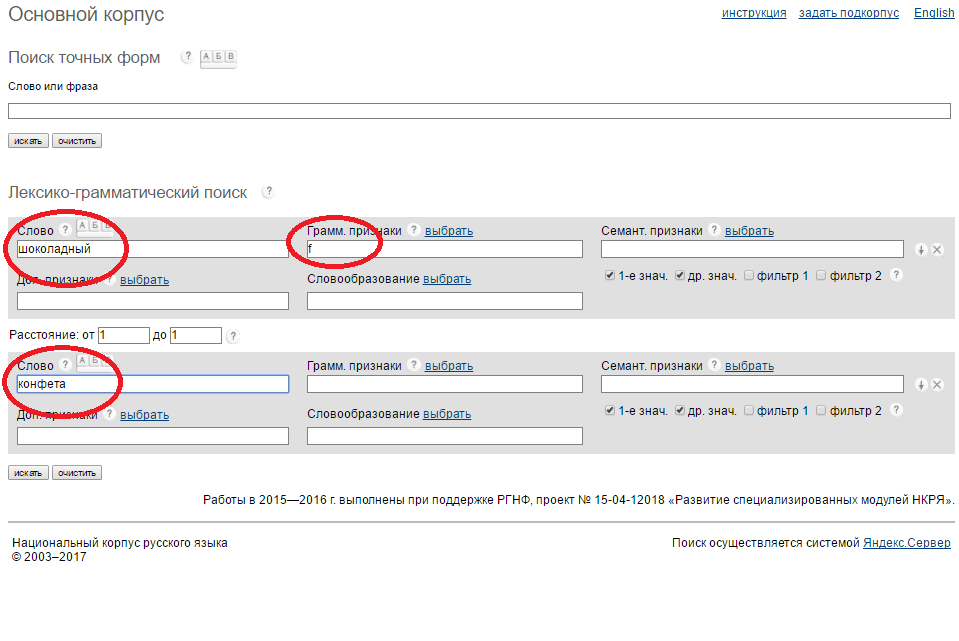Click the Расстояние до field
The height and width of the screenshot is (641, 959).
coord(196,335)
